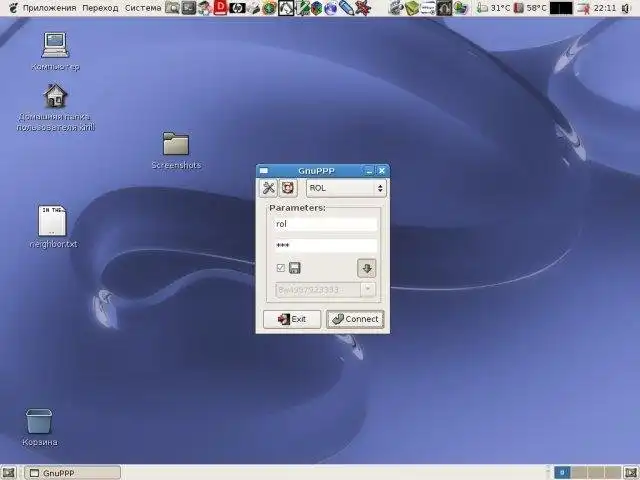The height and width of the screenshot is (480, 640).
Task: Focus the username field containing 'rol'
Action: (325, 224)
